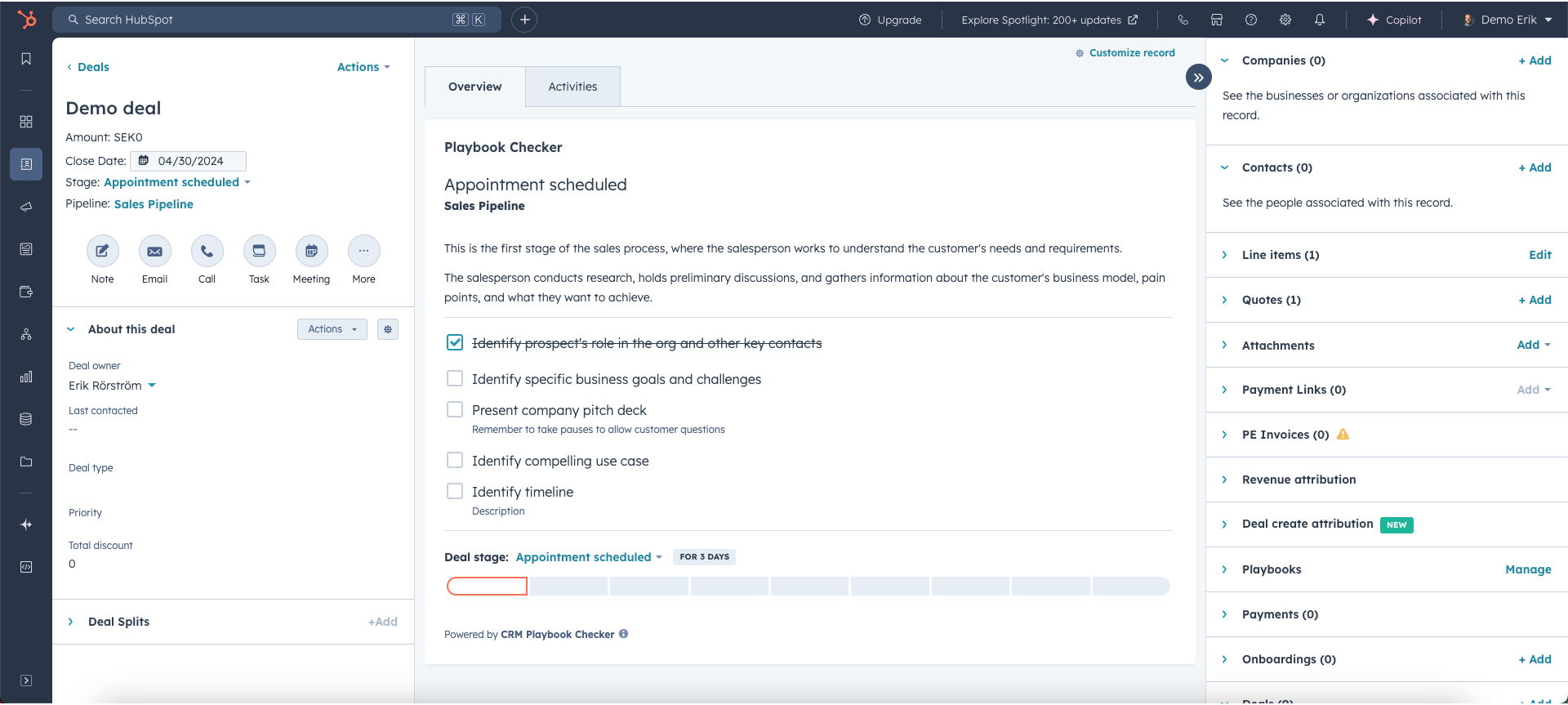This screenshot has height=705, width=1568.
Task: Open Copilot assistant
Action: [1394, 20]
